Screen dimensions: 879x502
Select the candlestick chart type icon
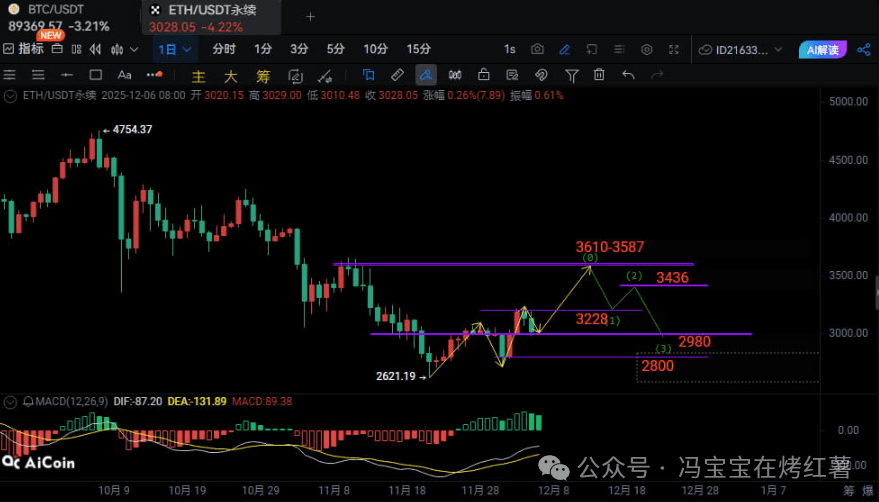point(117,49)
